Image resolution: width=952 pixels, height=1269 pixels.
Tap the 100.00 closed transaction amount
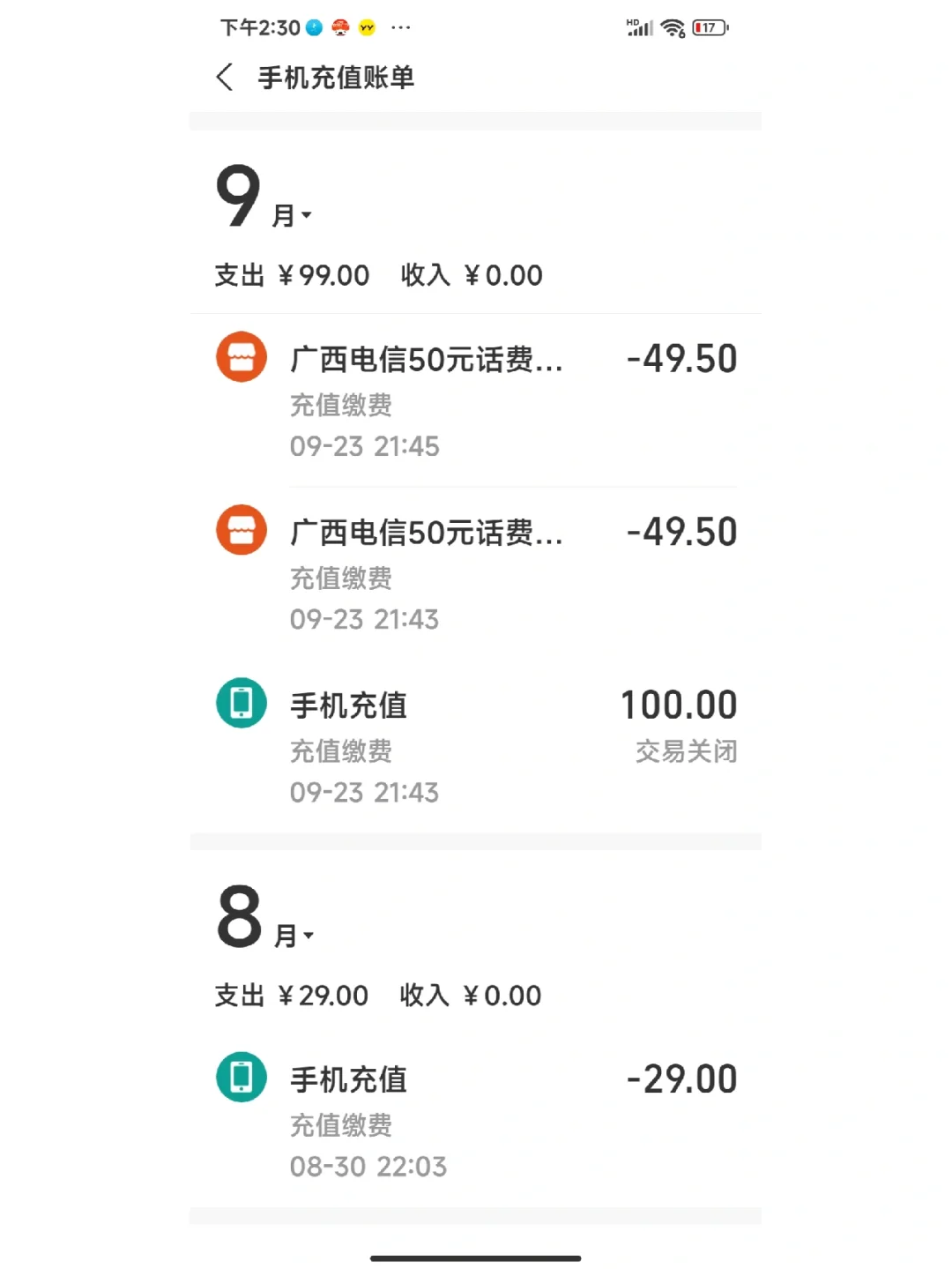[x=679, y=705]
